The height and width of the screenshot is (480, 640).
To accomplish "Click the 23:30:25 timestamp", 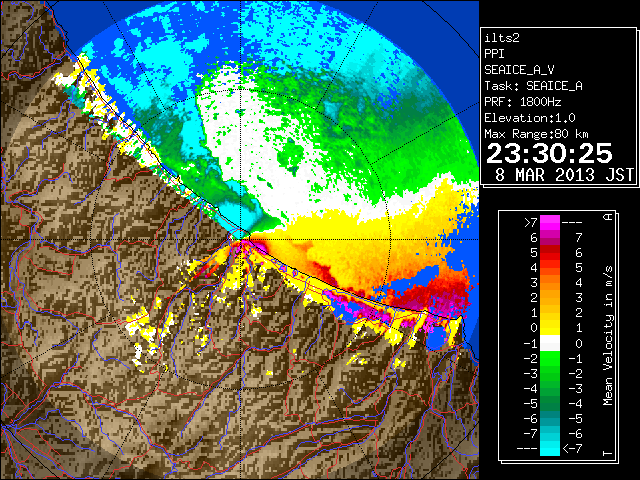I will point(549,153).
